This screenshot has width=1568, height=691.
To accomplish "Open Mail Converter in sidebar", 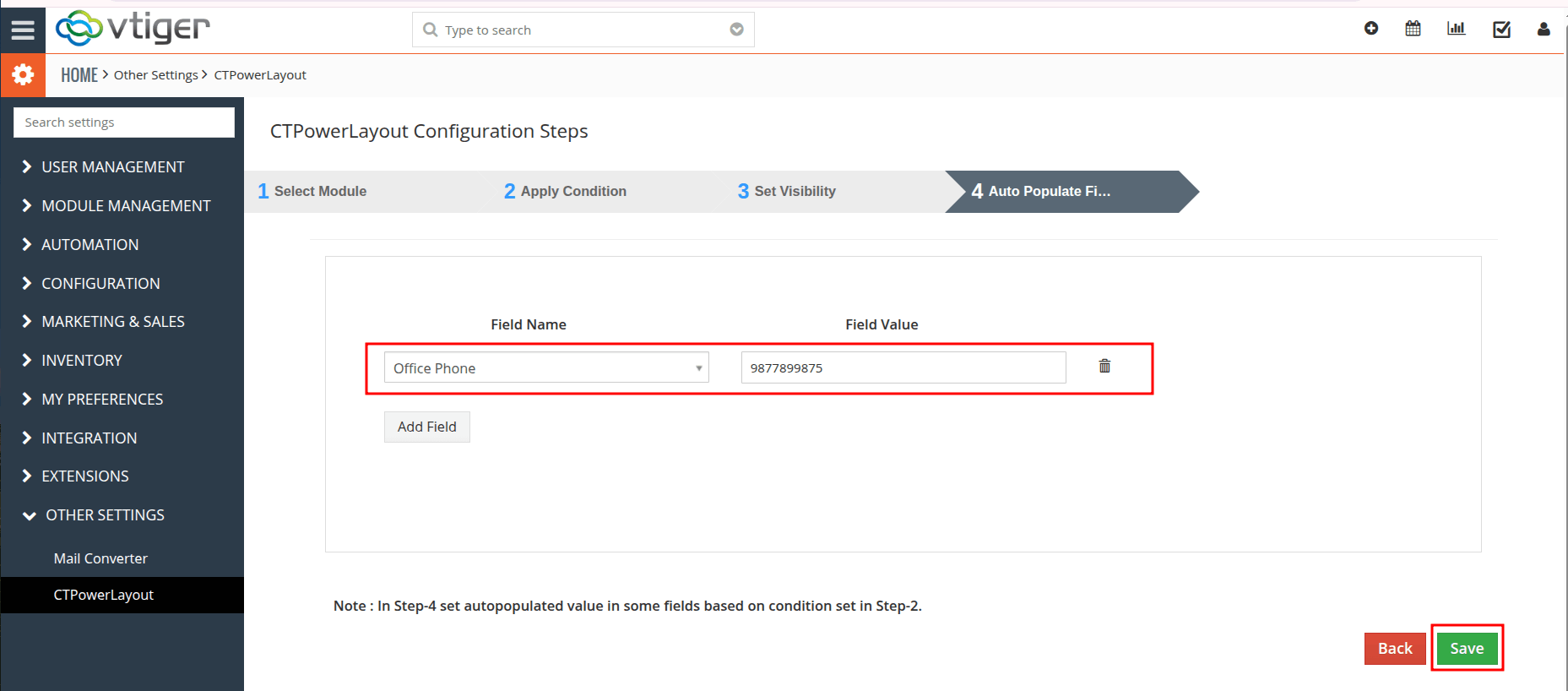I will [x=100, y=558].
